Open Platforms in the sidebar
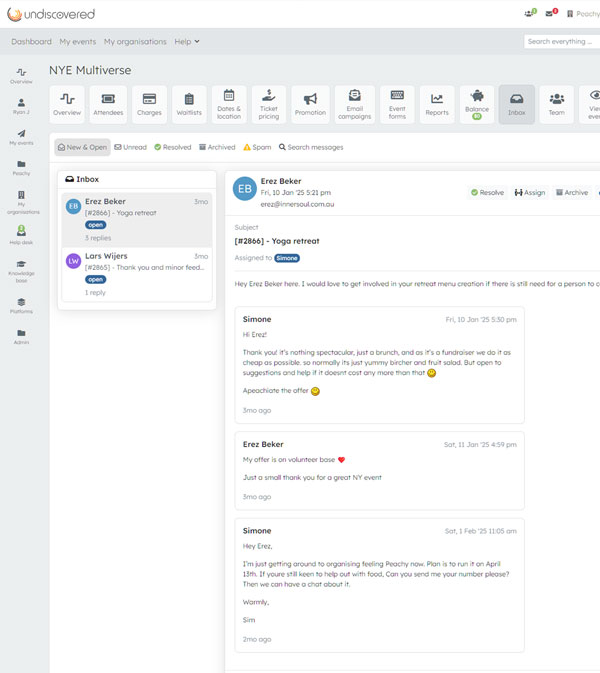This screenshot has width=600, height=673. (x=21, y=306)
